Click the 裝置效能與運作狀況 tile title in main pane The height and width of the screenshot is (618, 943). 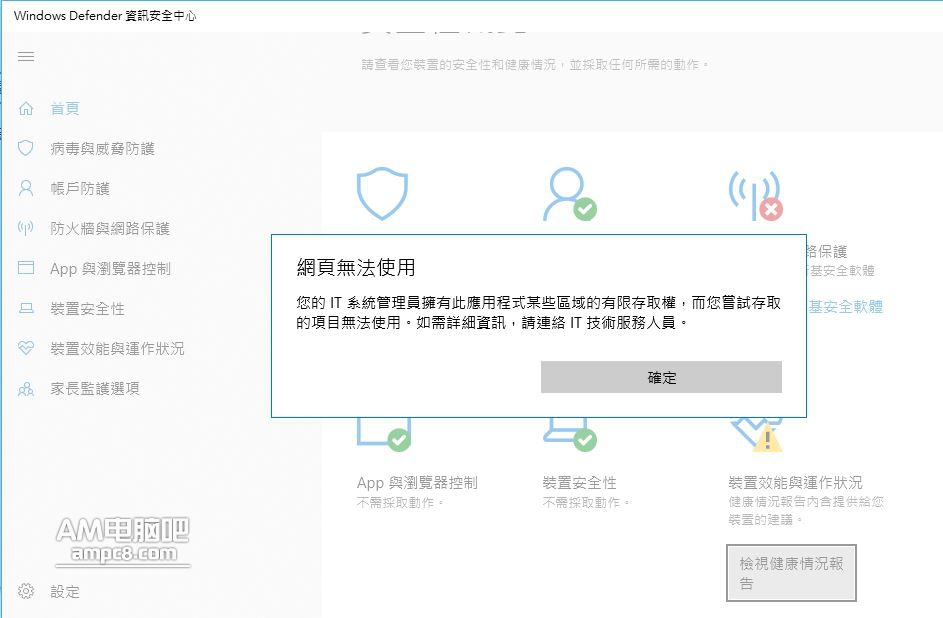(795, 483)
